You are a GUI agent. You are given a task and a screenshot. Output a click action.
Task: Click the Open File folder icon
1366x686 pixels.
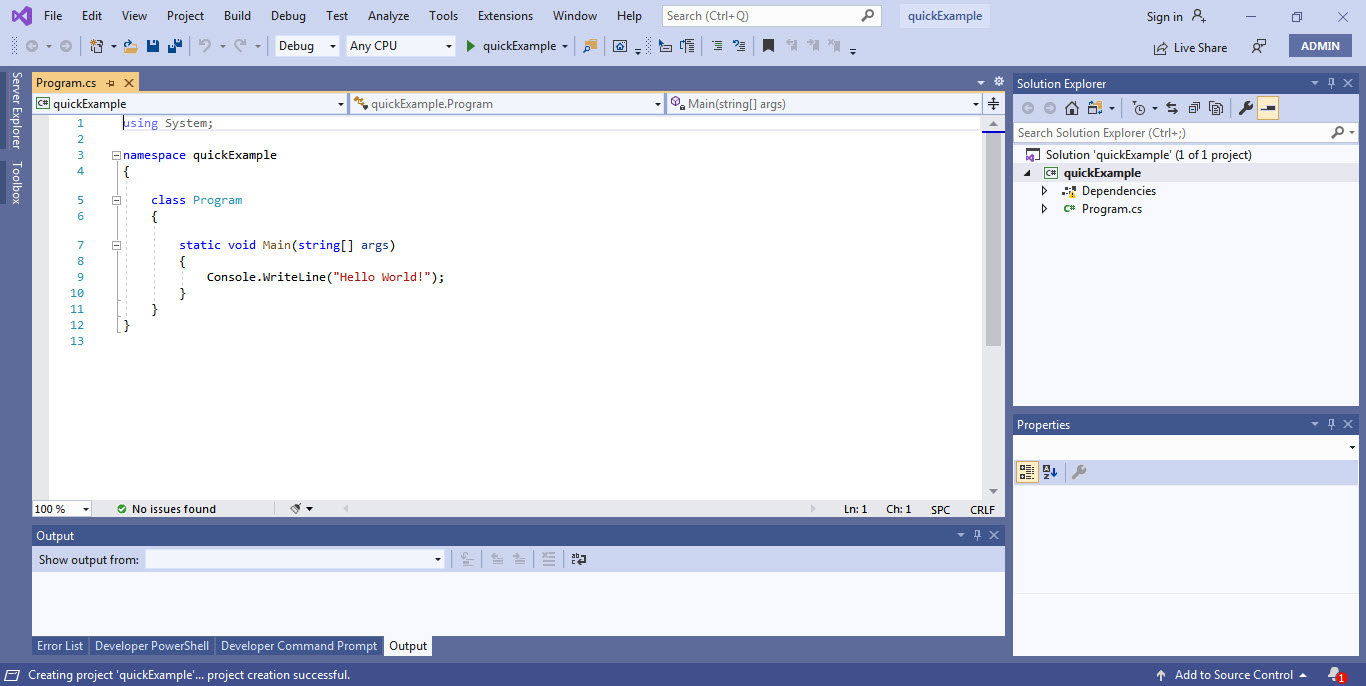[130, 46]
